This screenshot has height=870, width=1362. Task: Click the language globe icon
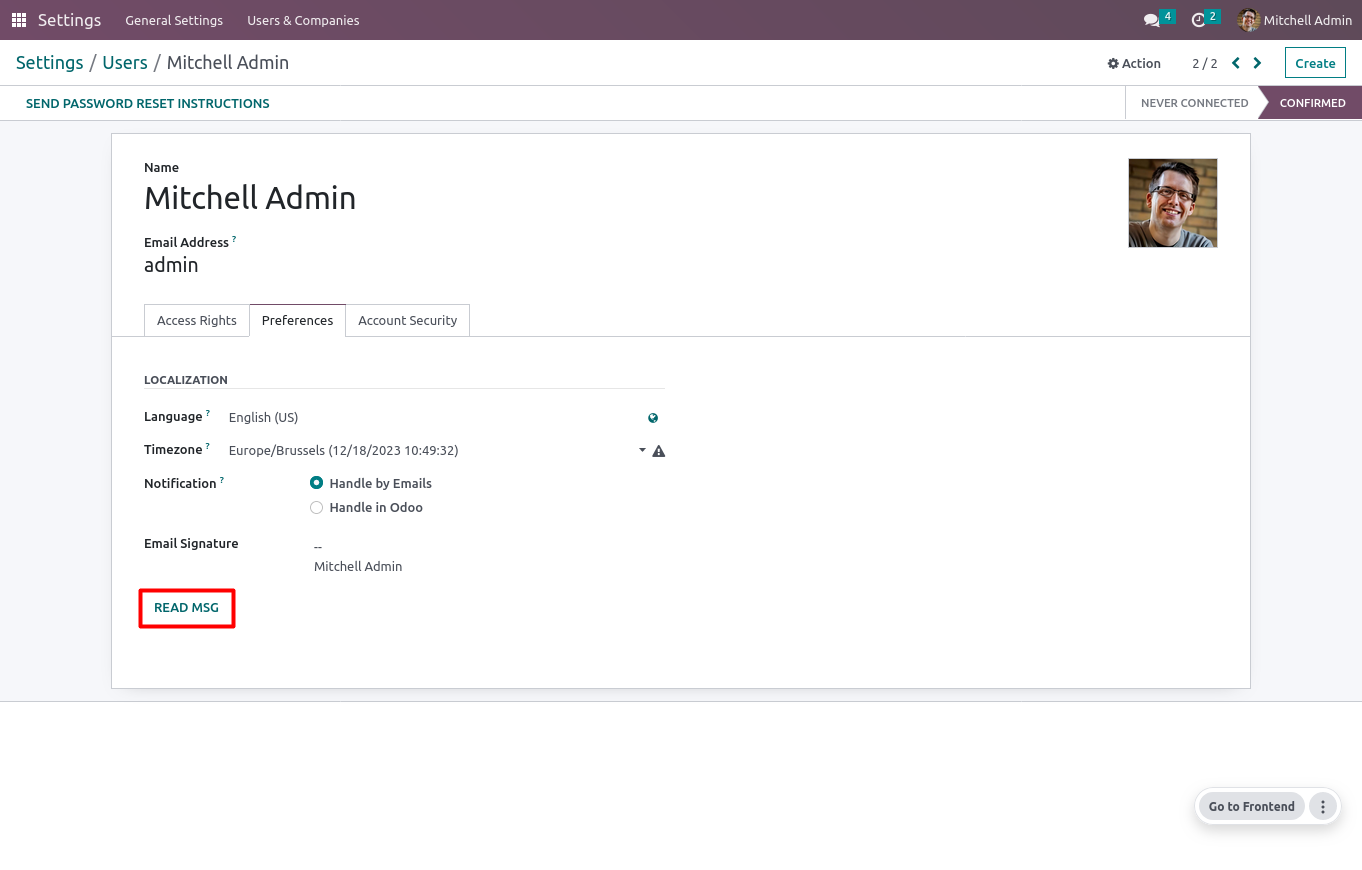click(653, 418)
